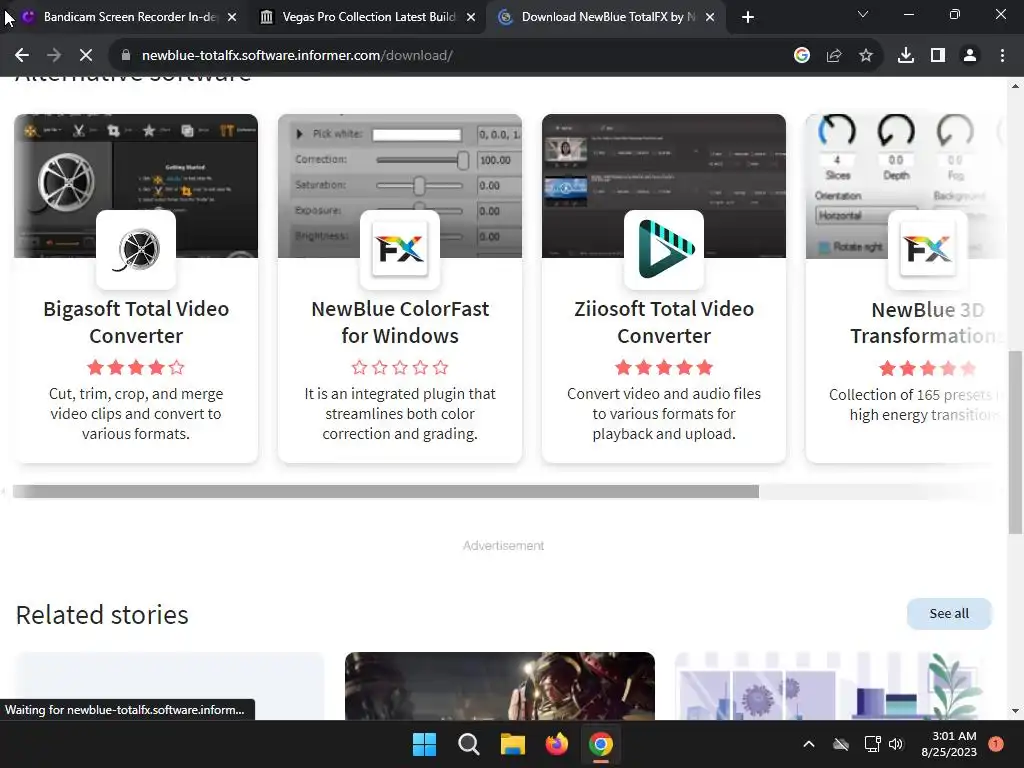Click the Related stories heading

click(102, 615)
